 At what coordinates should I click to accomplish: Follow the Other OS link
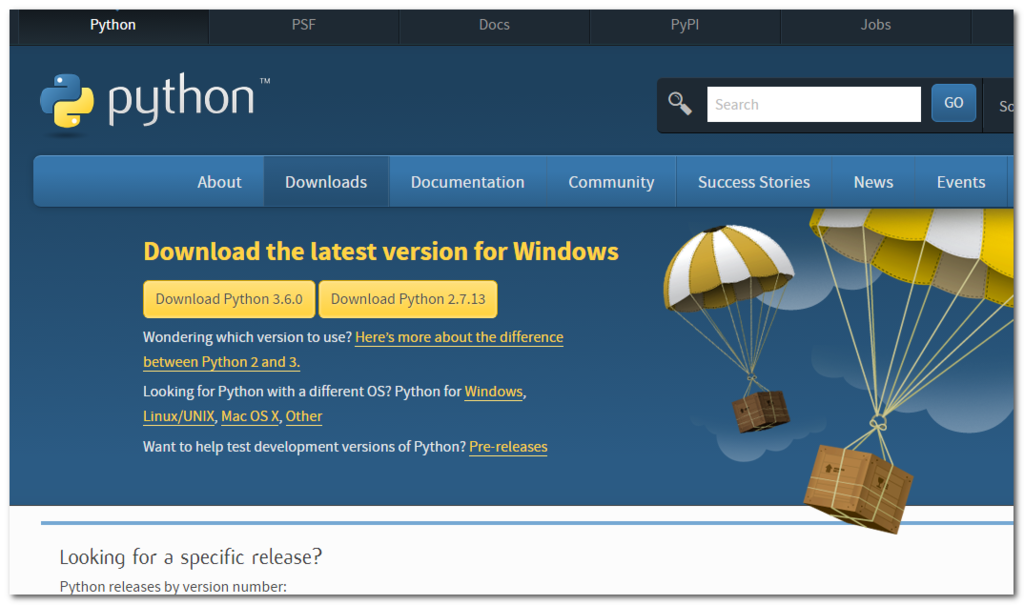click(x=304, y=416)
